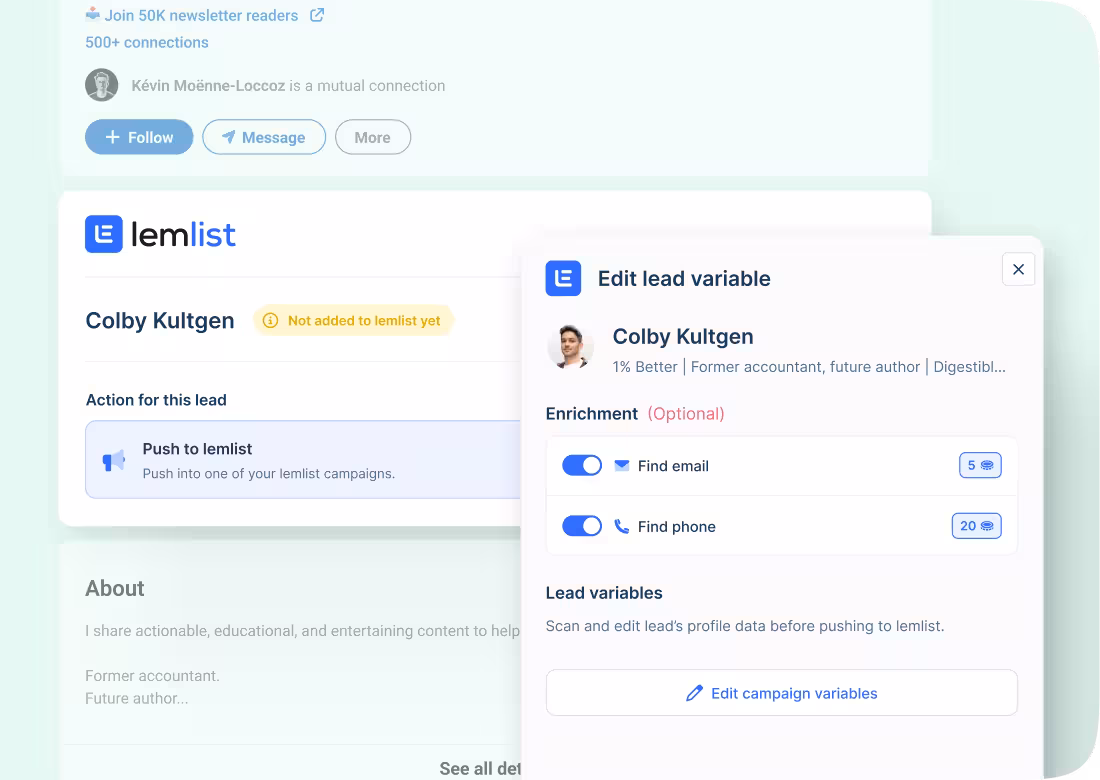The height and width of the screenshot is (780, 1100).
Task: Close the Edit lead variable panel
Action: (1018, 269)
